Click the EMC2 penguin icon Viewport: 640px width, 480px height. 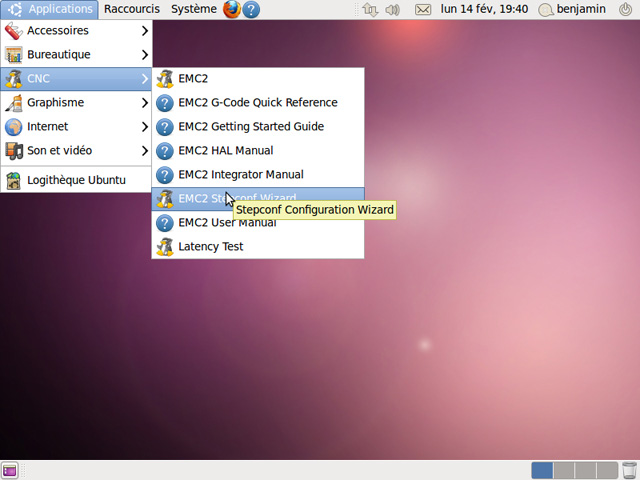165,78
